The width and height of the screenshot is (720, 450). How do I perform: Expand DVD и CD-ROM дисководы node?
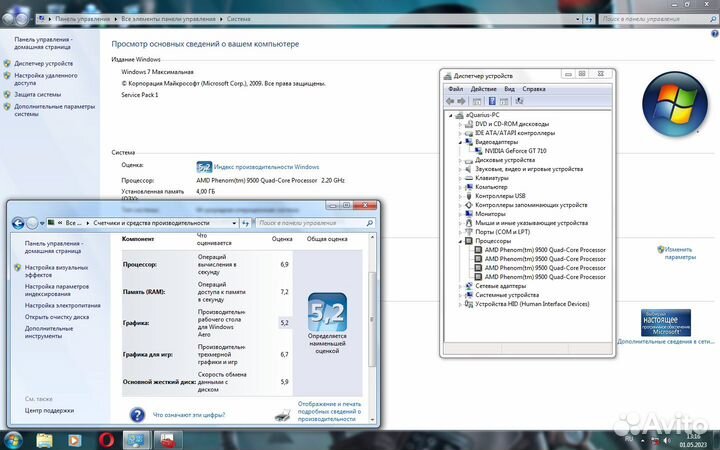click(460, 124)
